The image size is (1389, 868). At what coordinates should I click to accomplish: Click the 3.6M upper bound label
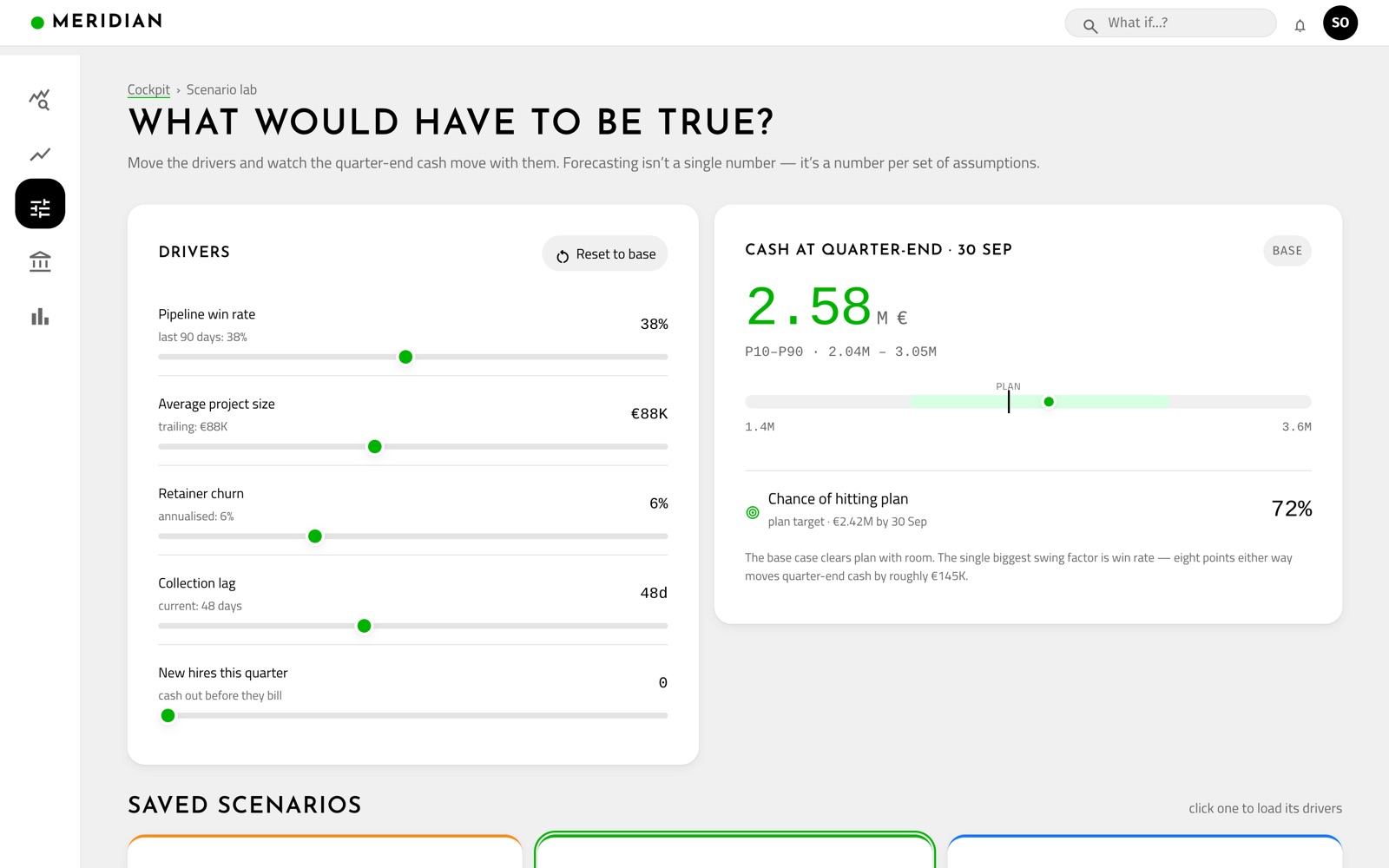point(1297,427)
